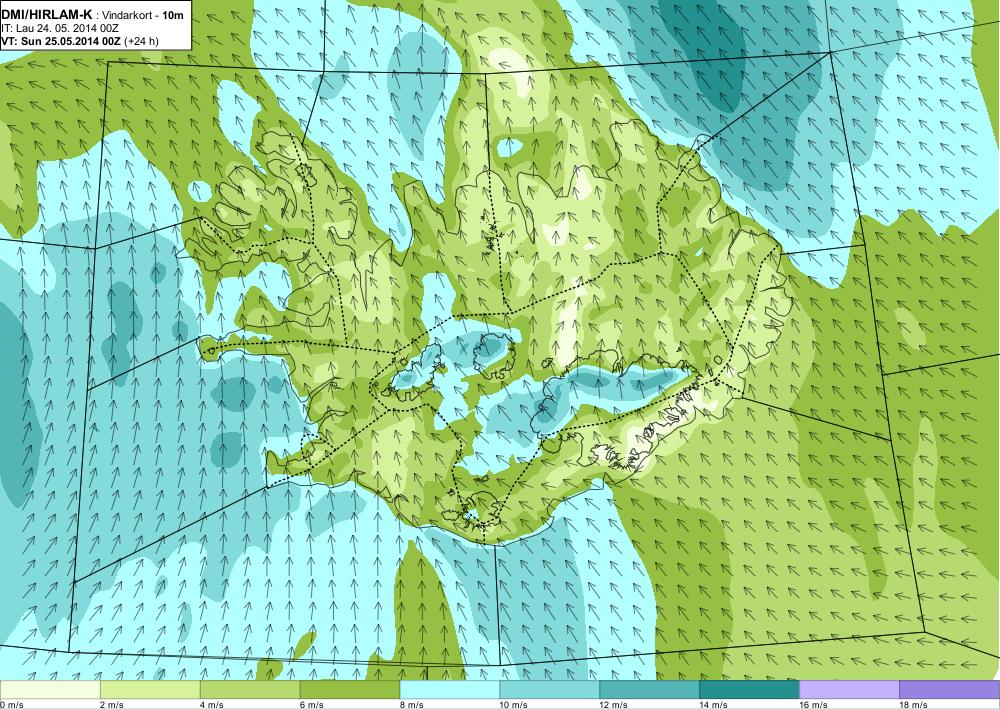Click the '12 m/s' legend label
This screenshot has width=1000, height=710.
pos(614,704)
